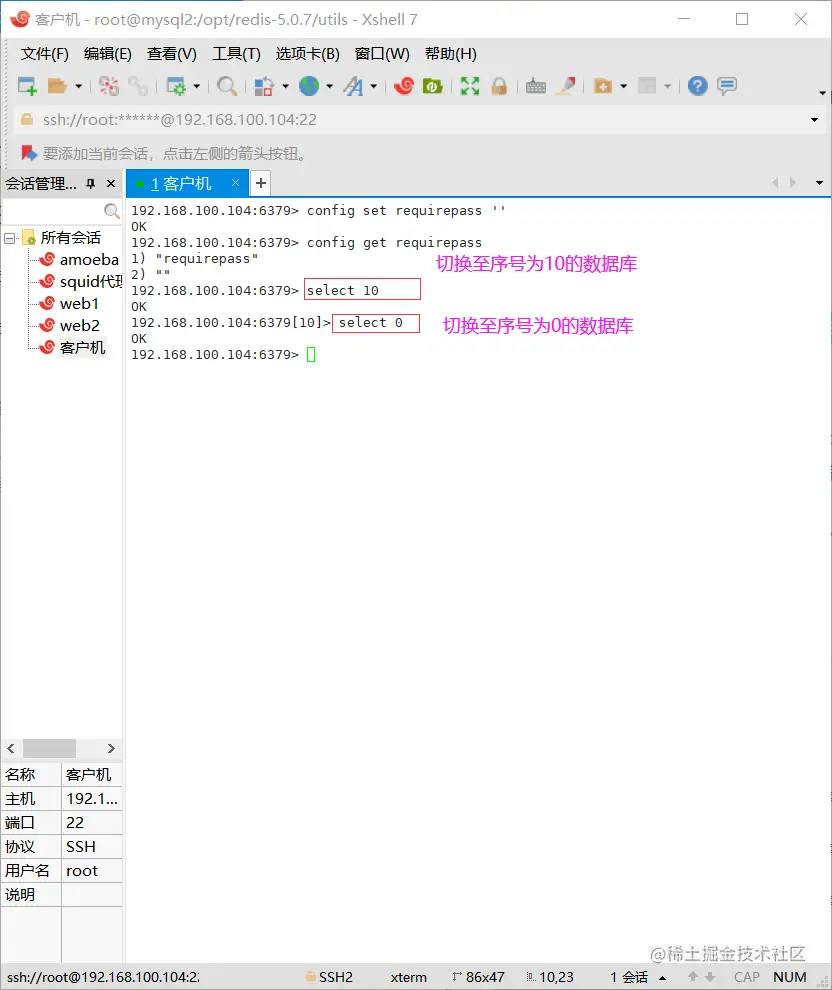Click the session panel scroll left arrow
This screenshot has height=990, width=832.
point(11,748)
